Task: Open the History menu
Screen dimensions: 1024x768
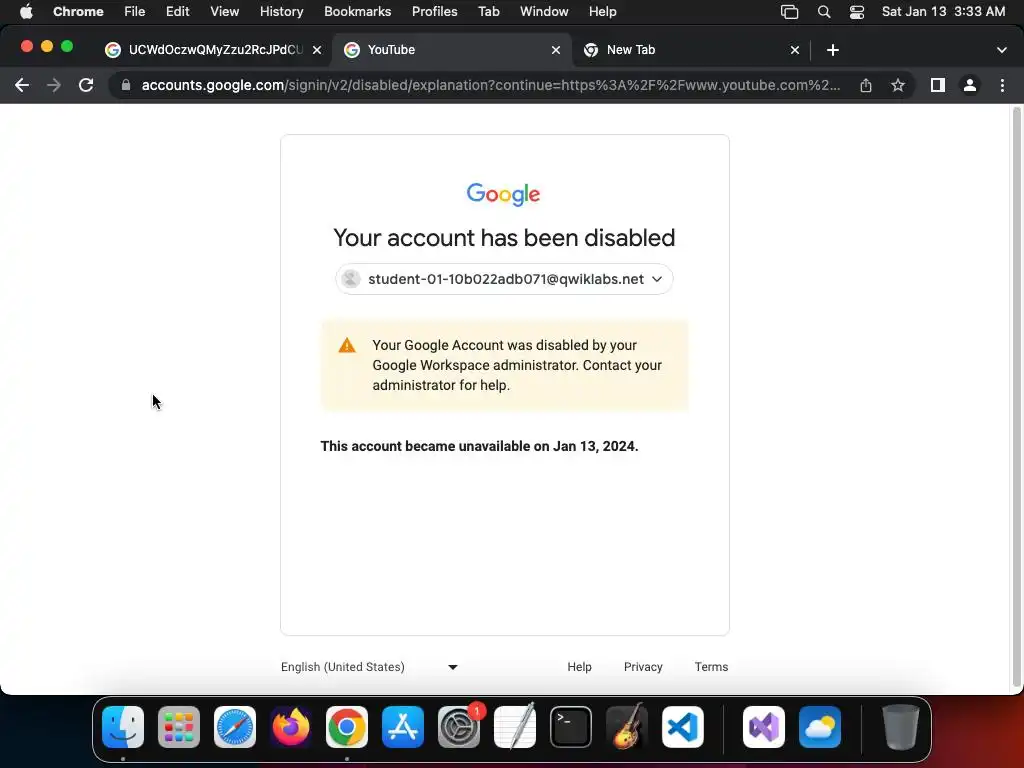Action: point(281,12)
